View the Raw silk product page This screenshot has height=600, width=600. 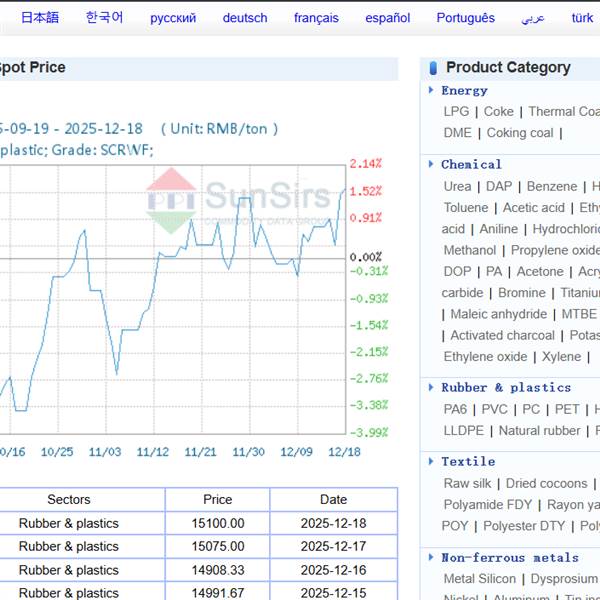(x=467, y=484)
